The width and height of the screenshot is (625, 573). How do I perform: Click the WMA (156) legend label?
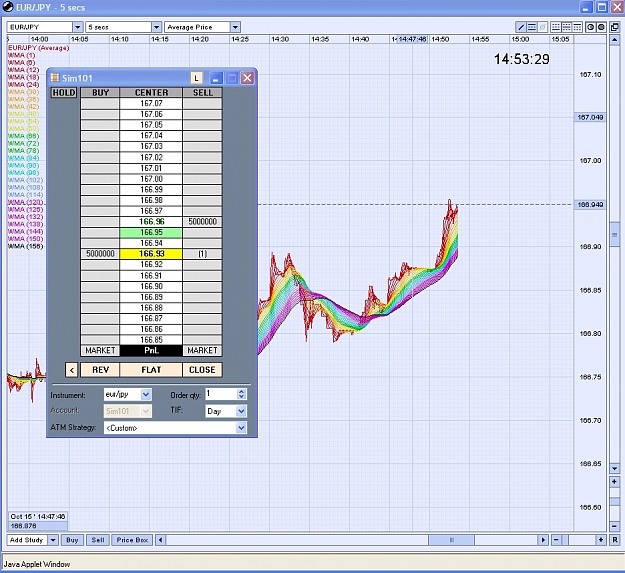point(26,246)
